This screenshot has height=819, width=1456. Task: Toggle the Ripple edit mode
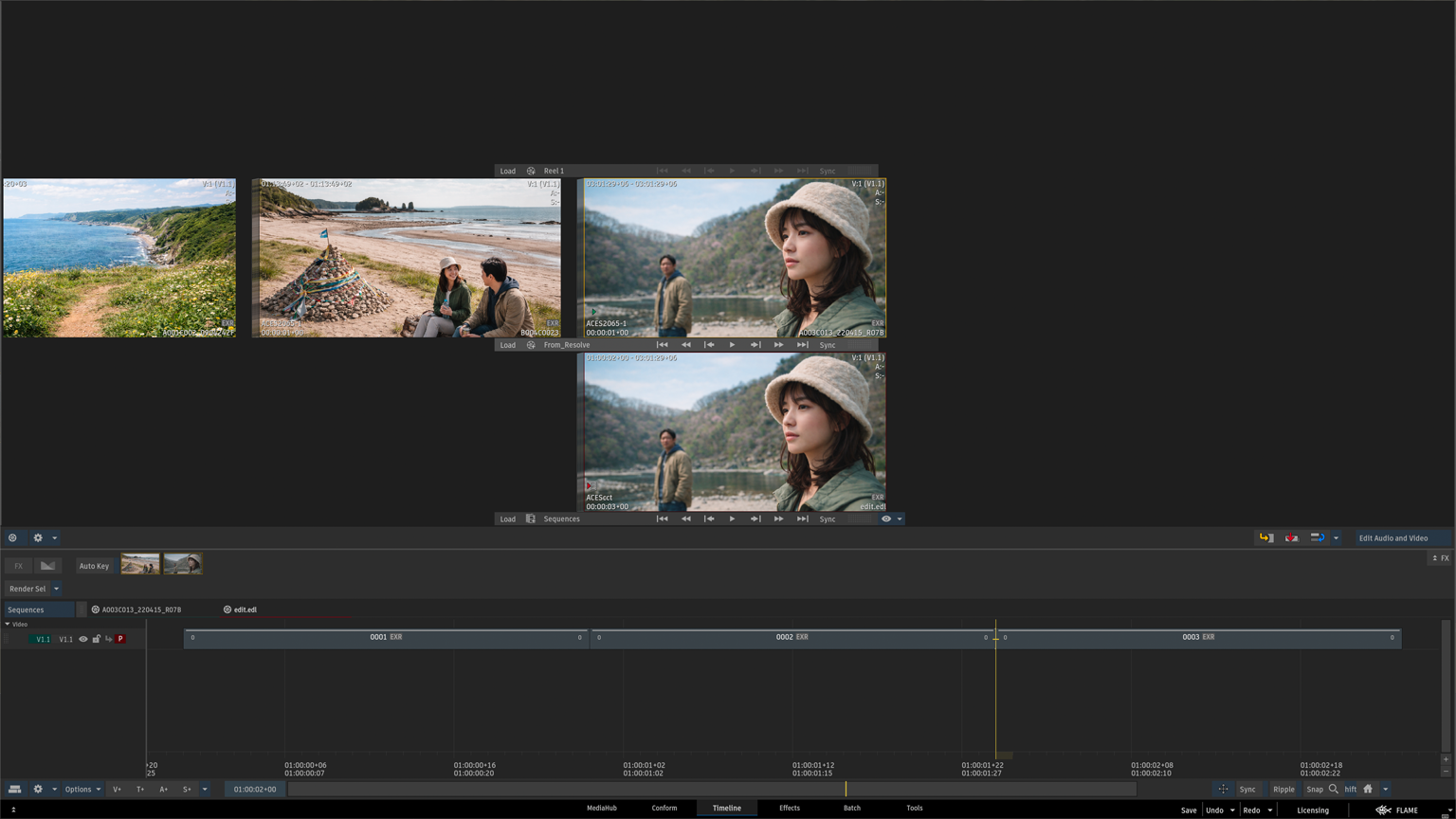coord(1283,789)
